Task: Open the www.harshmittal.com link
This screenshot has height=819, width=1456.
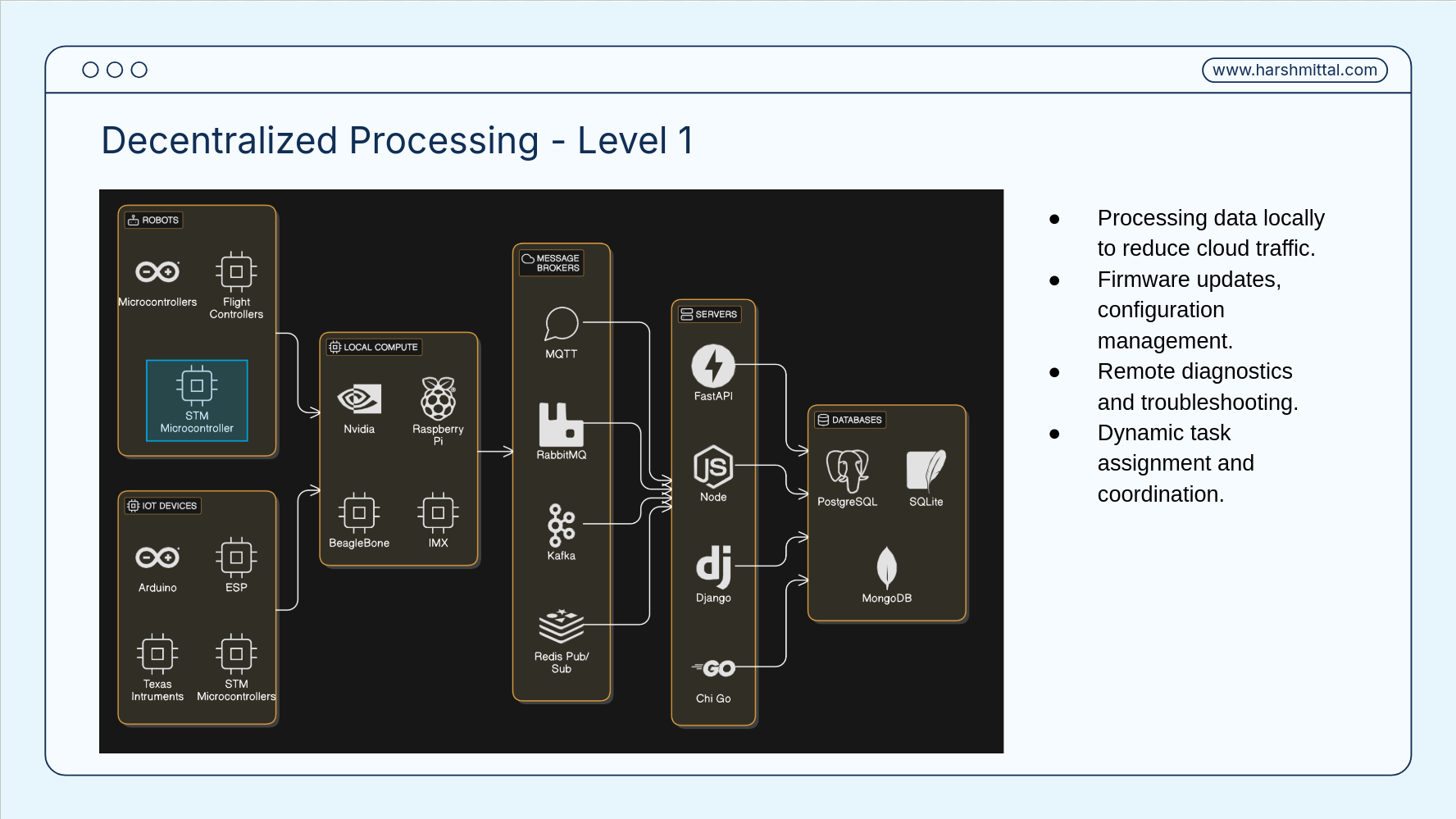Action: [1294, 71]
